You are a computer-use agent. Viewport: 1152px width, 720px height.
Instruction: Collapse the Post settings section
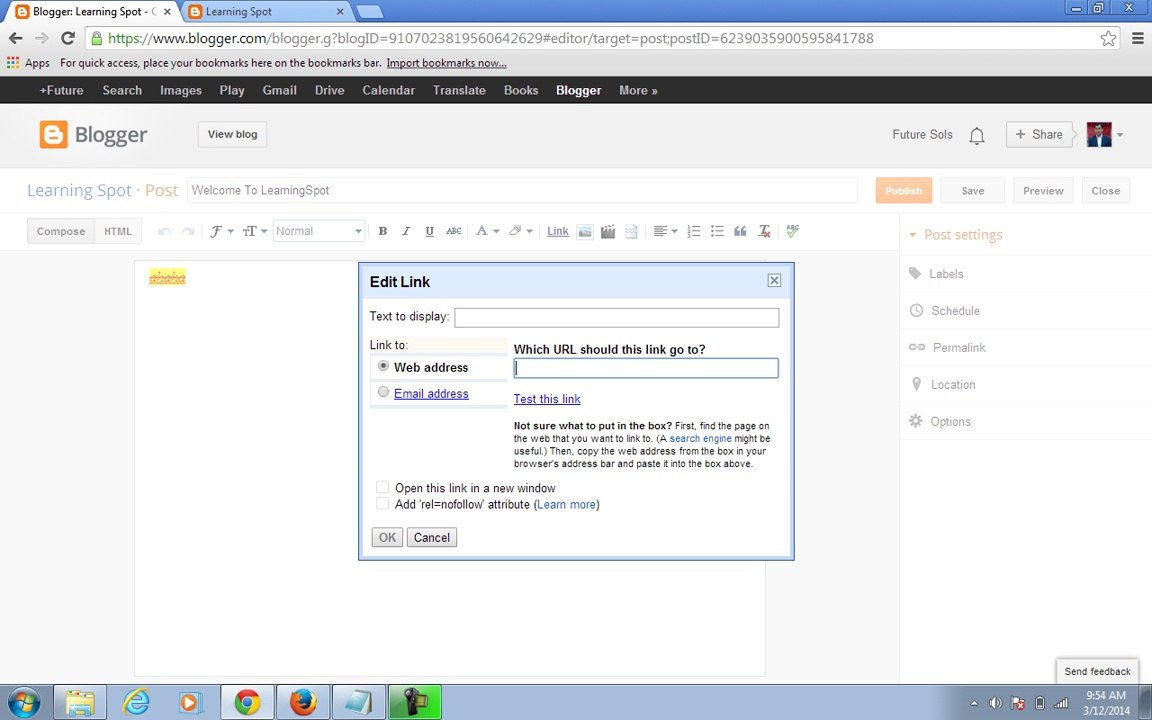point(955,235)
